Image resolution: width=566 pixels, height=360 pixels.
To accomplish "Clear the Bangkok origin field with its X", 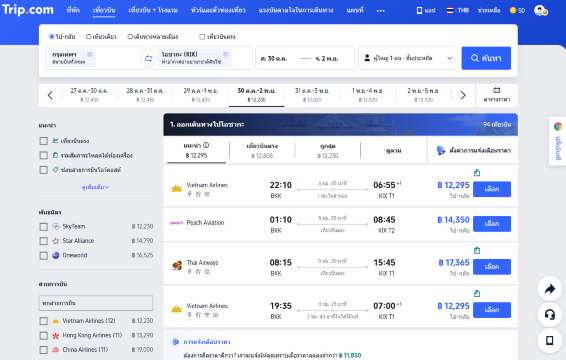I will 90,54.
